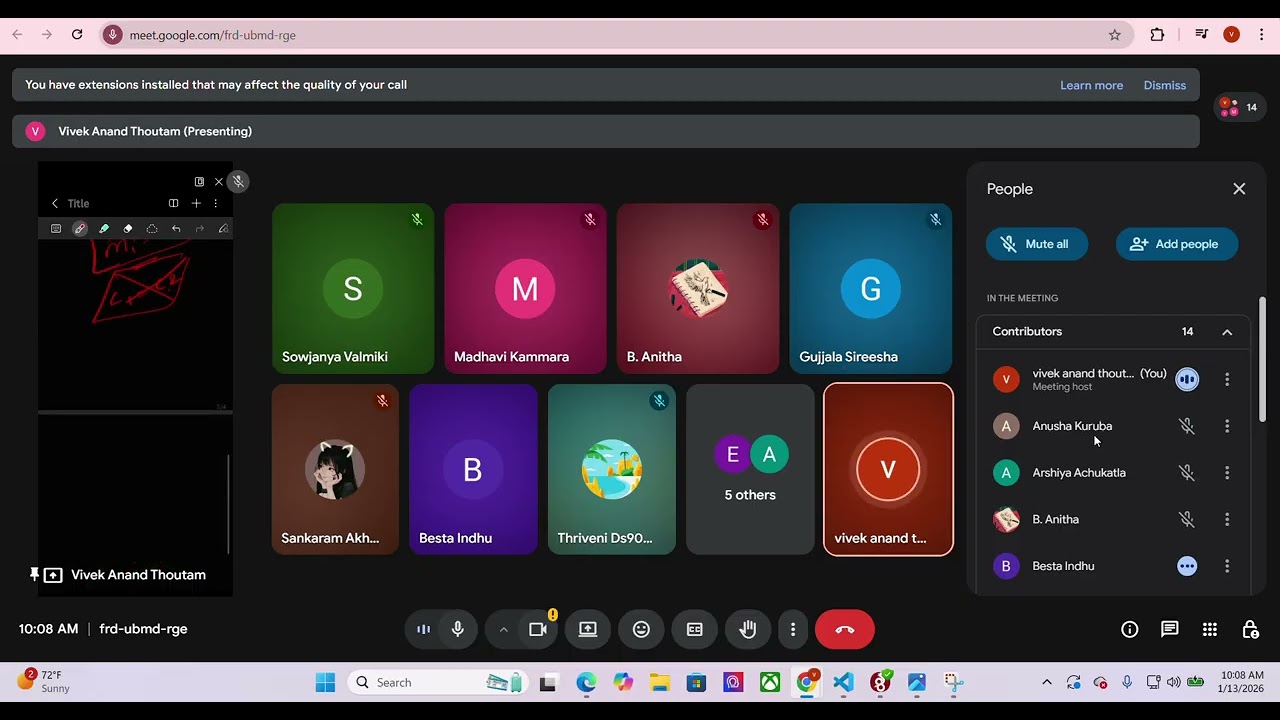The width and height of the screenshot is (1280, 720).
Task: Open File Explorer from the taskbar
Action: tap(659, 683)
